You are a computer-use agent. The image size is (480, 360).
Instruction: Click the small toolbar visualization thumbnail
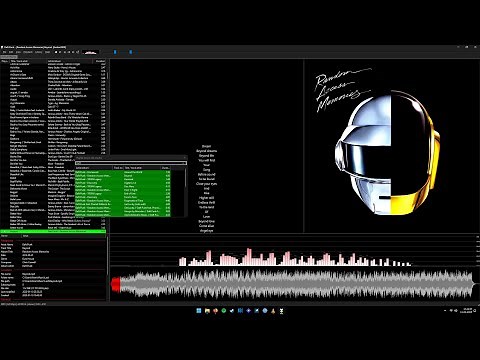pos(90,52)
